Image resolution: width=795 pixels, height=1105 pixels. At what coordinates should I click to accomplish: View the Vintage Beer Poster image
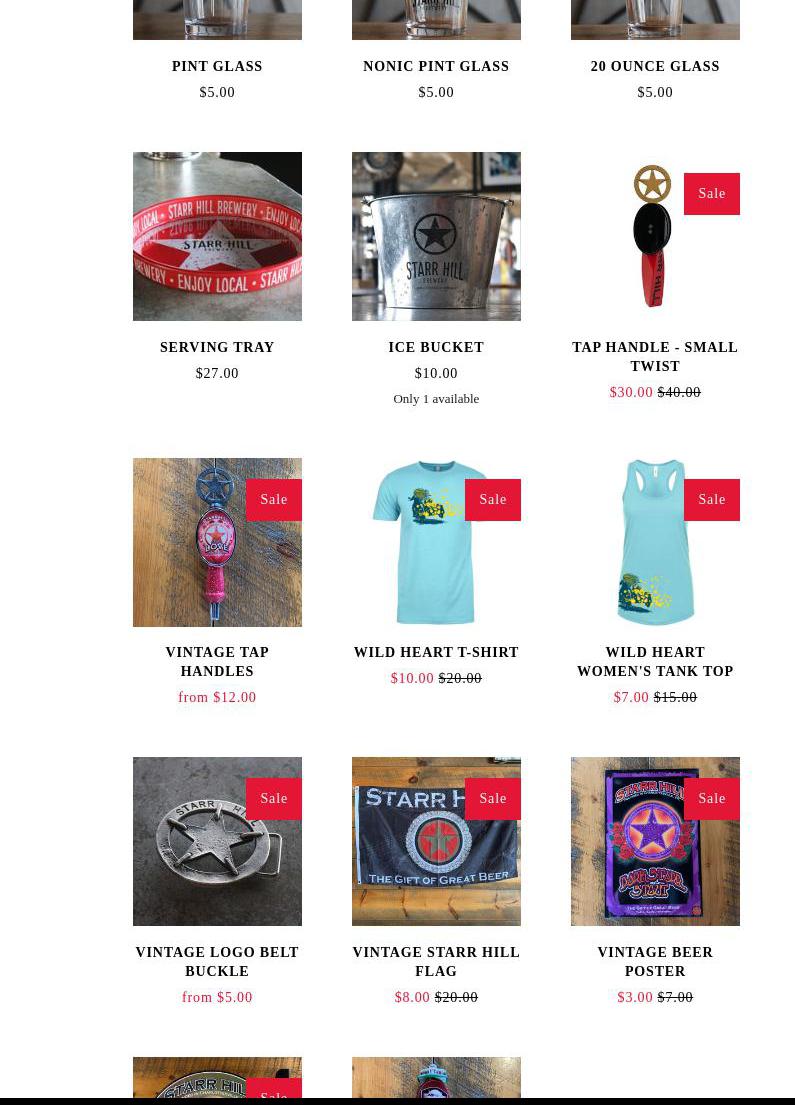pyautogui.click(x=655, y=841)
